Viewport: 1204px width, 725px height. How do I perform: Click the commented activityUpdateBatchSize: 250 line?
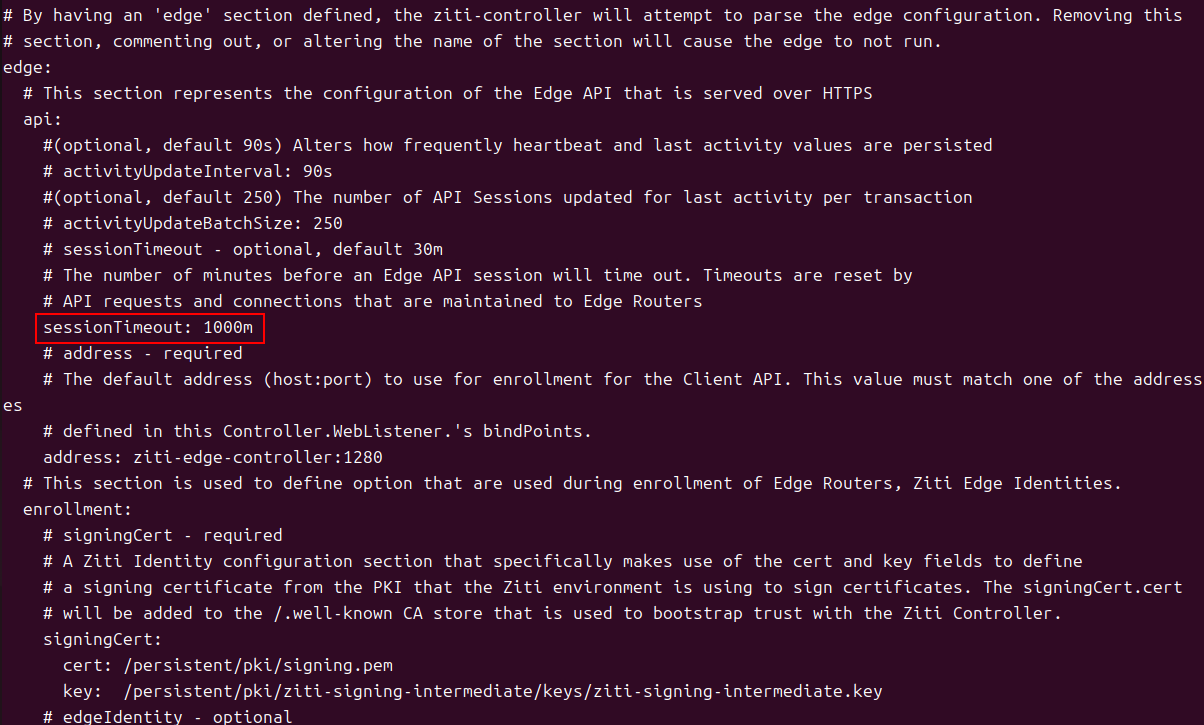click(x=193, y=223)
